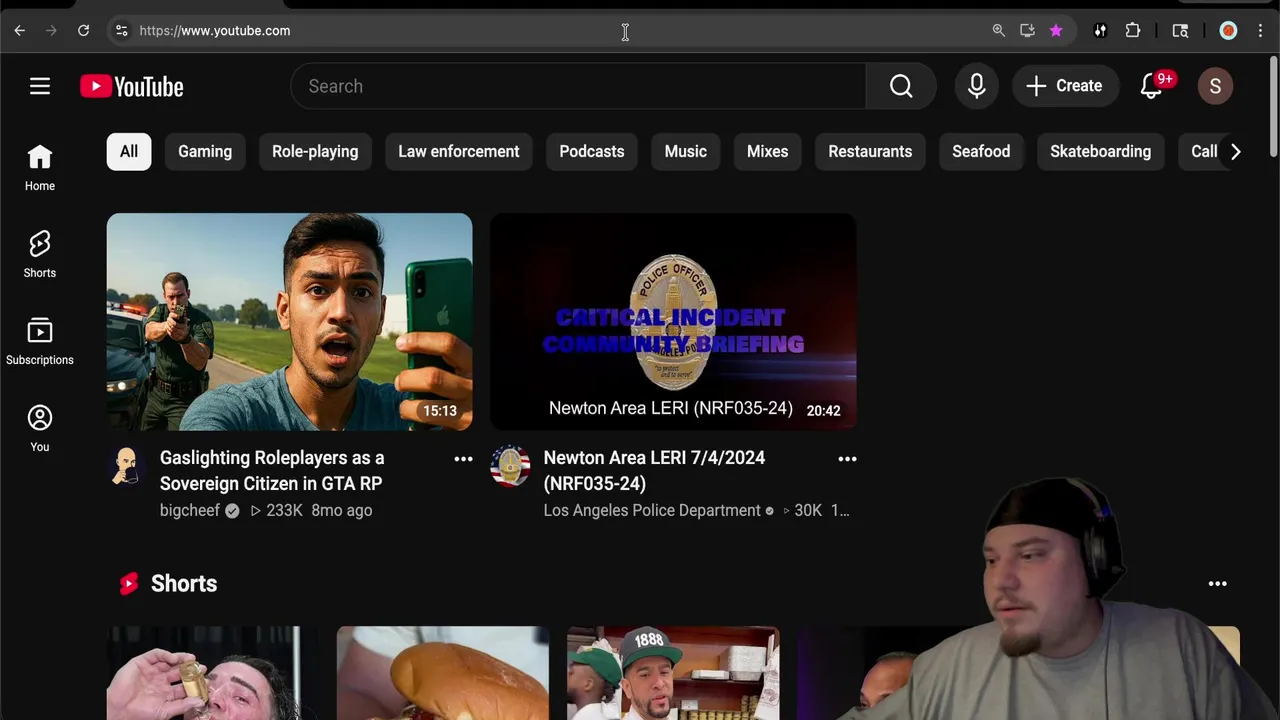The width and height of the screenshot is (1280, 720).
Task: Click the YouTube logo
Action: [132, 87]
